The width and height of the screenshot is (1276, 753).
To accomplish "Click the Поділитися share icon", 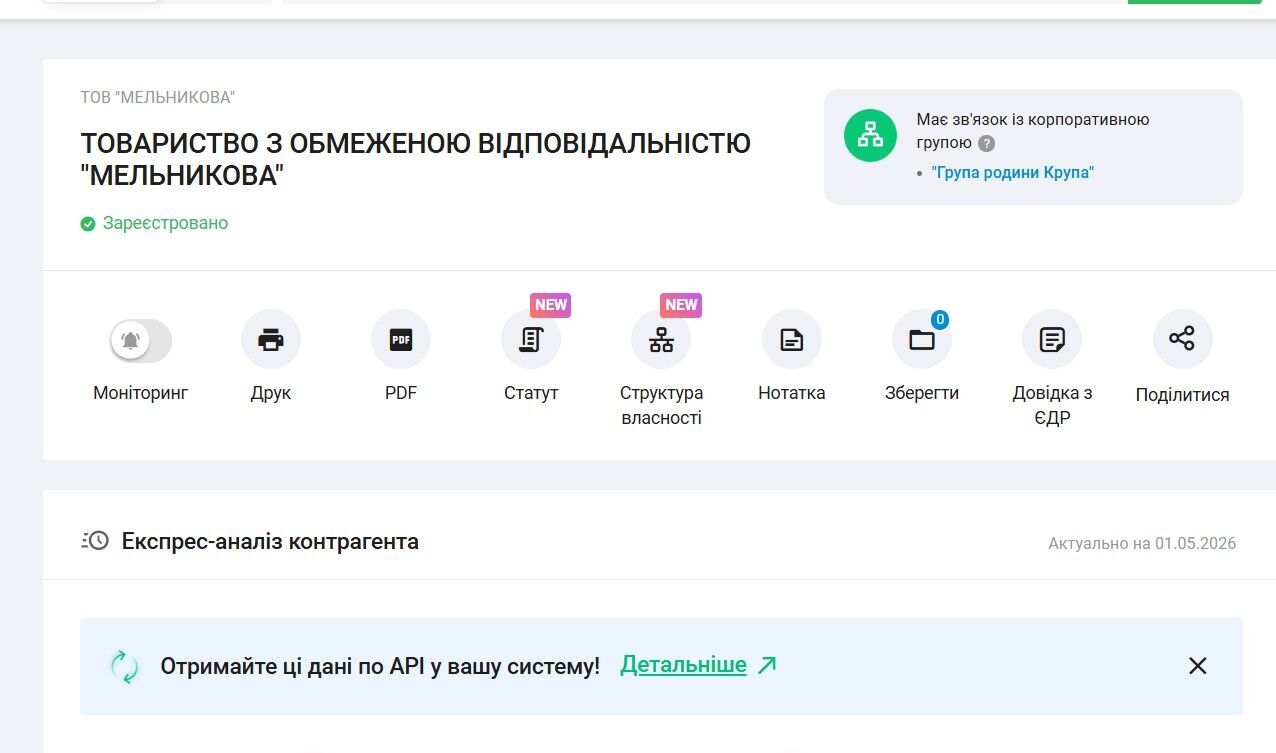I will (x=1182, y=339).
